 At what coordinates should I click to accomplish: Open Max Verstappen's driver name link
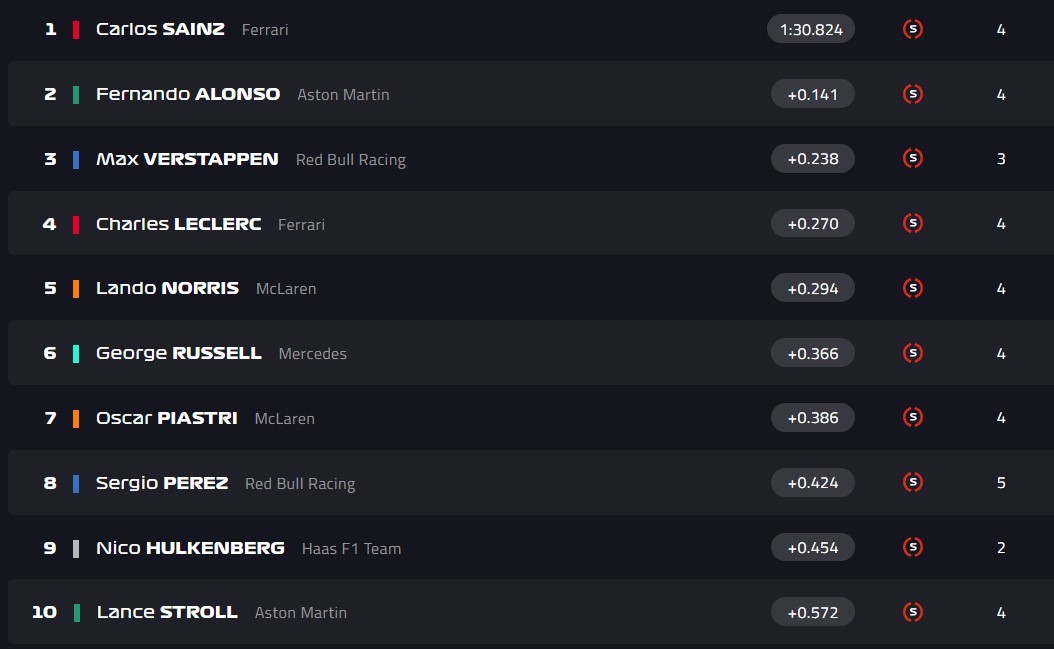(187, 159)
